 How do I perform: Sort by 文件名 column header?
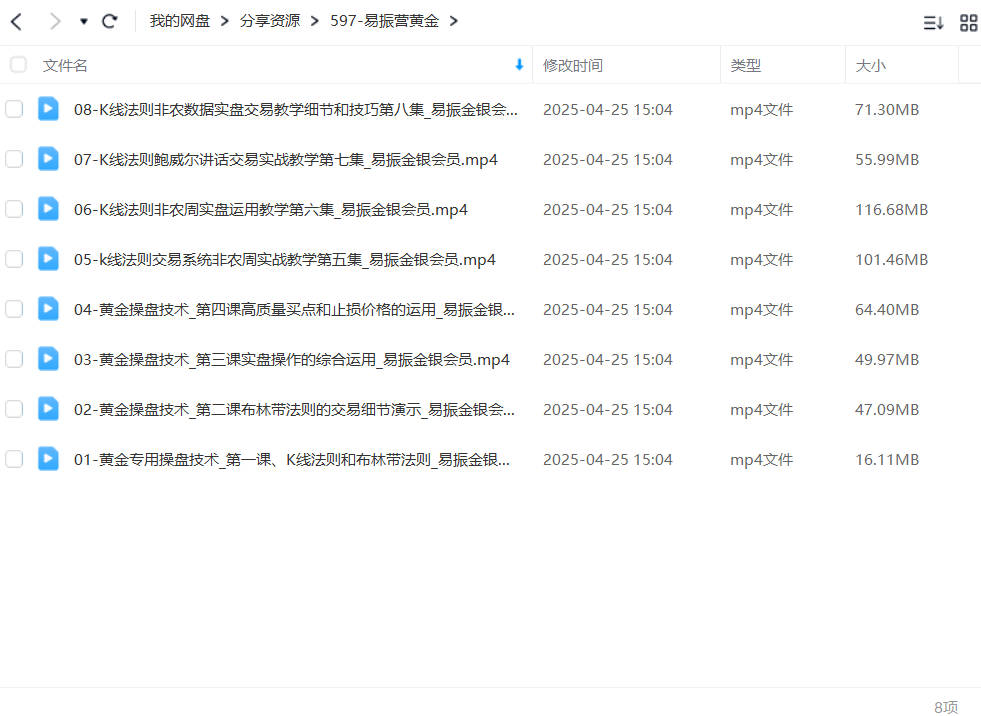click(65, 66)
